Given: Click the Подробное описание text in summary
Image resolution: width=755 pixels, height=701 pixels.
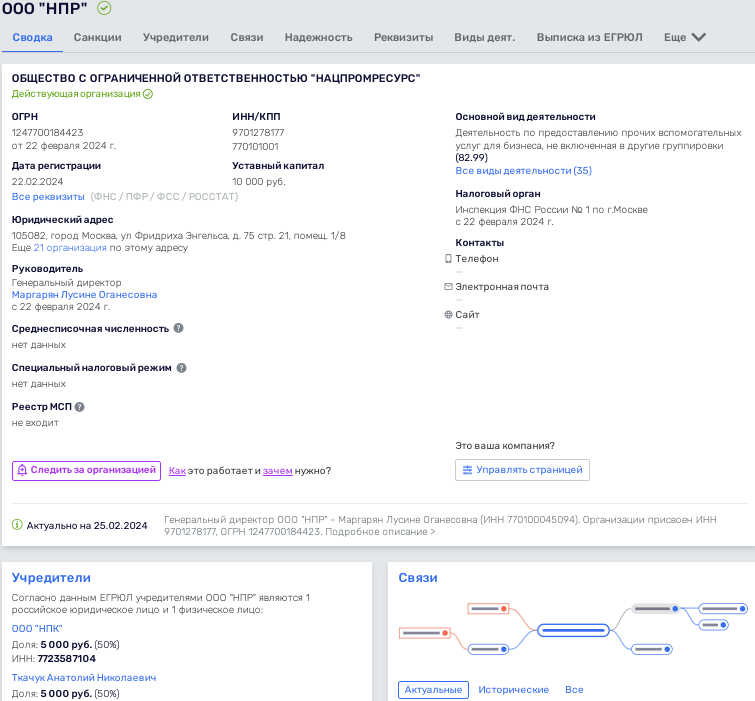Looking at the screenshot, I should [380, 532].
